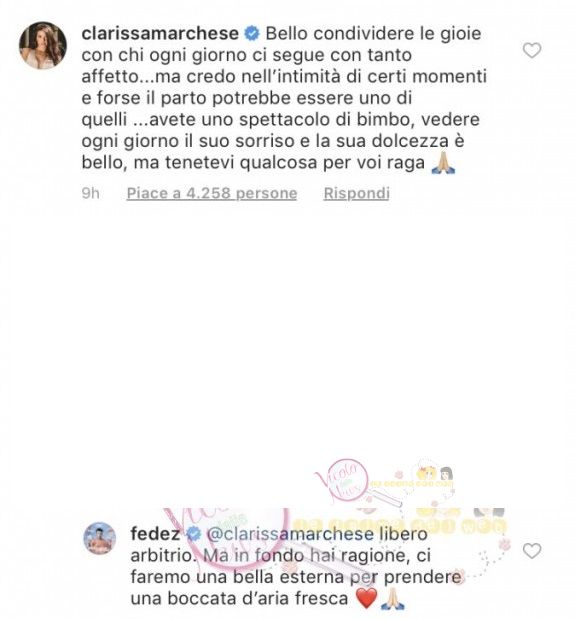Open the @clarissamarchese mention in fedez's reply

[x=290, y=534]
